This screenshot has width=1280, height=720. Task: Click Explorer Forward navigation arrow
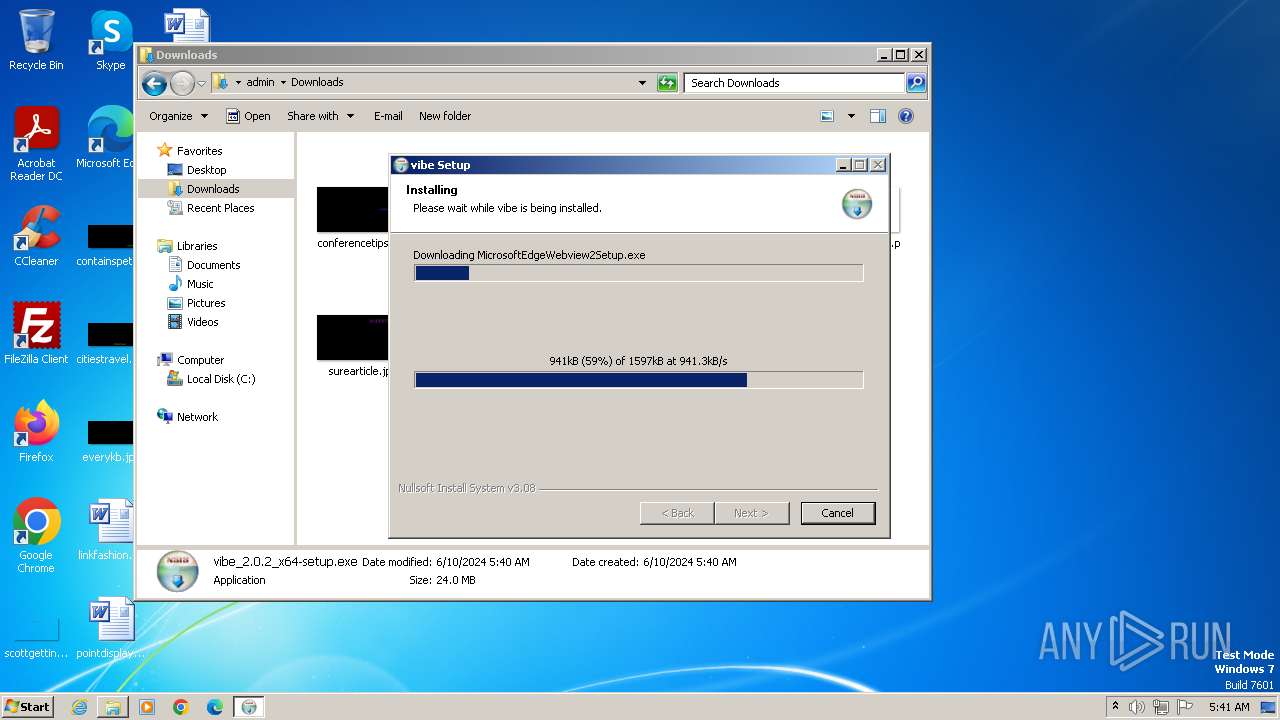tap(182, 83)
